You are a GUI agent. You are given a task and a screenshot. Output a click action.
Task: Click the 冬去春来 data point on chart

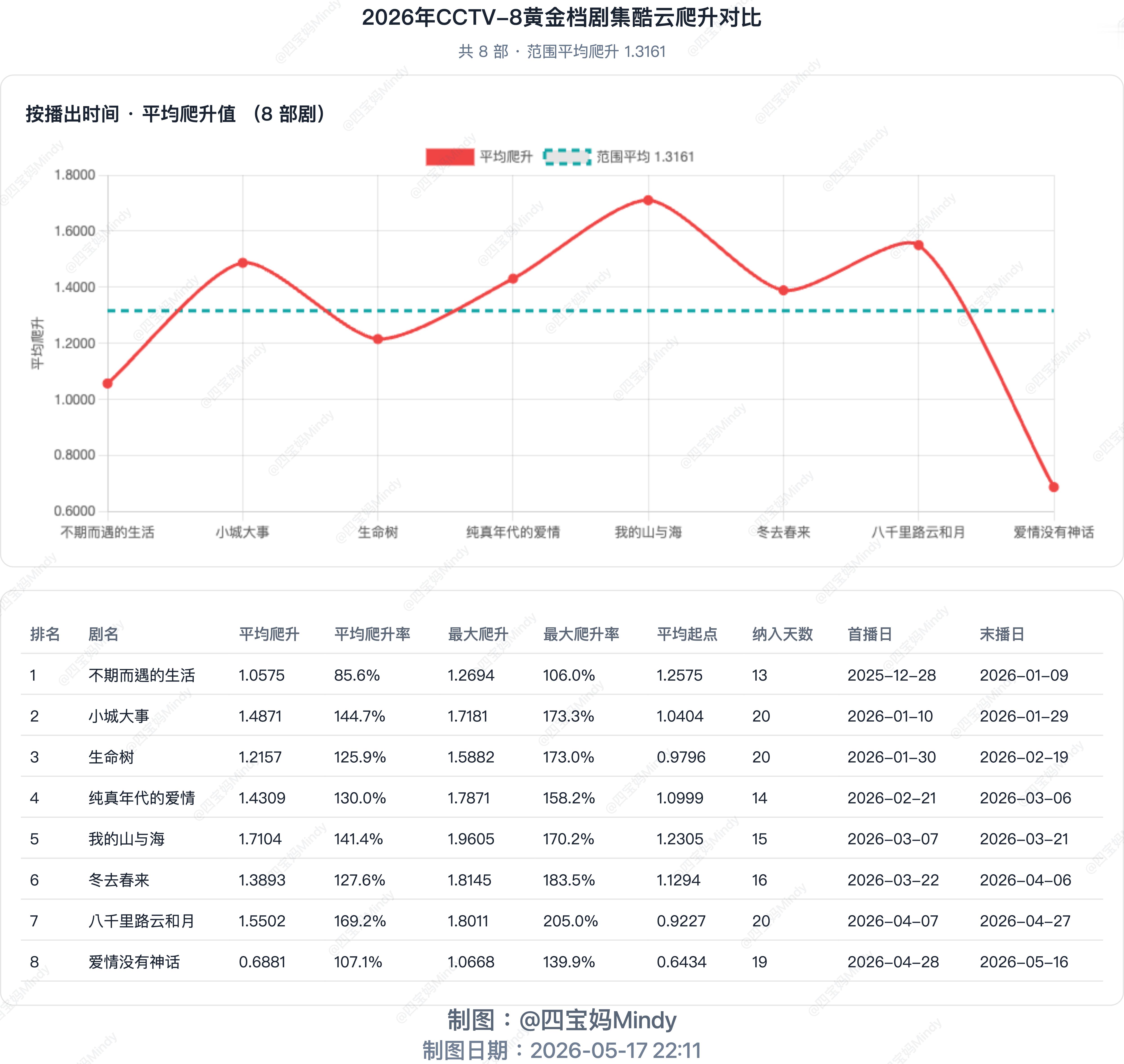point(783,290)
